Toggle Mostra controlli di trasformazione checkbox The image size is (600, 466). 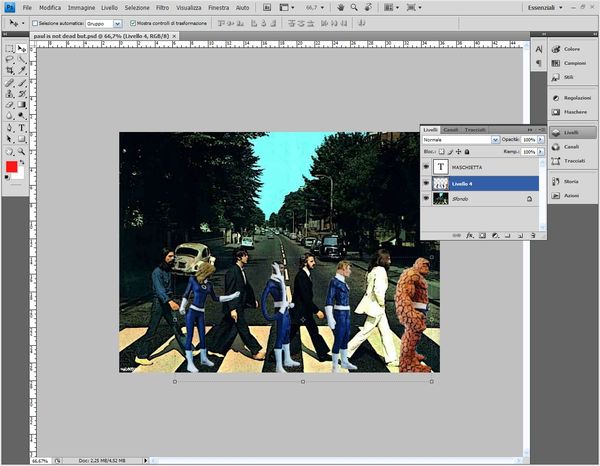pyautogui.click(x=133, y=23)
